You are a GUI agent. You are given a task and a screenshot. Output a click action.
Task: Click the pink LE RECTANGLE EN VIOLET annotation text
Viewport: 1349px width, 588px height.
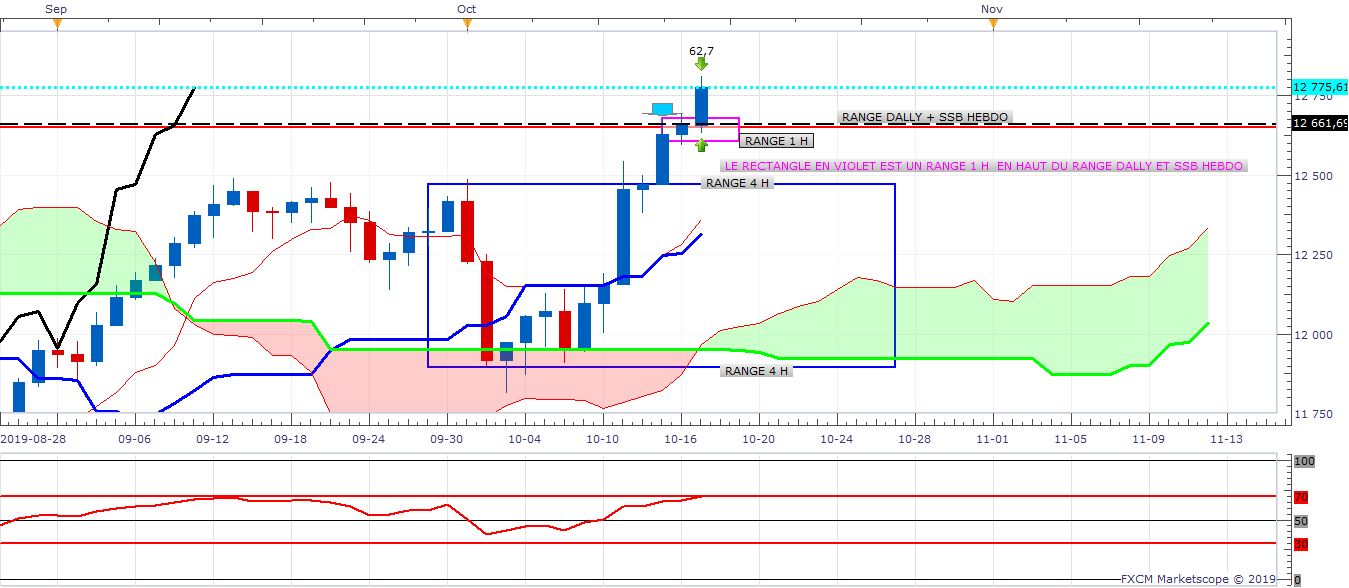[x=984, y=166]
